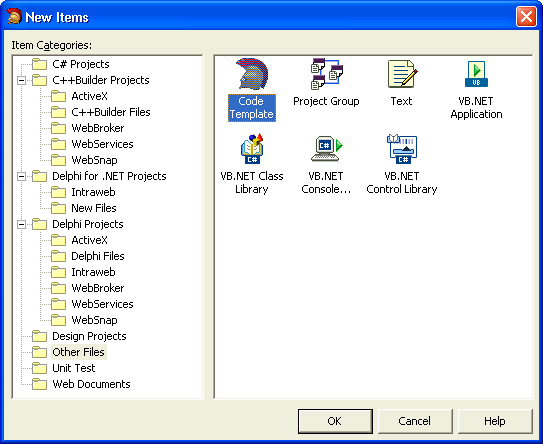Select the Web Documents category
Screen dimensions: 543x444
click(x=91, y=384)
